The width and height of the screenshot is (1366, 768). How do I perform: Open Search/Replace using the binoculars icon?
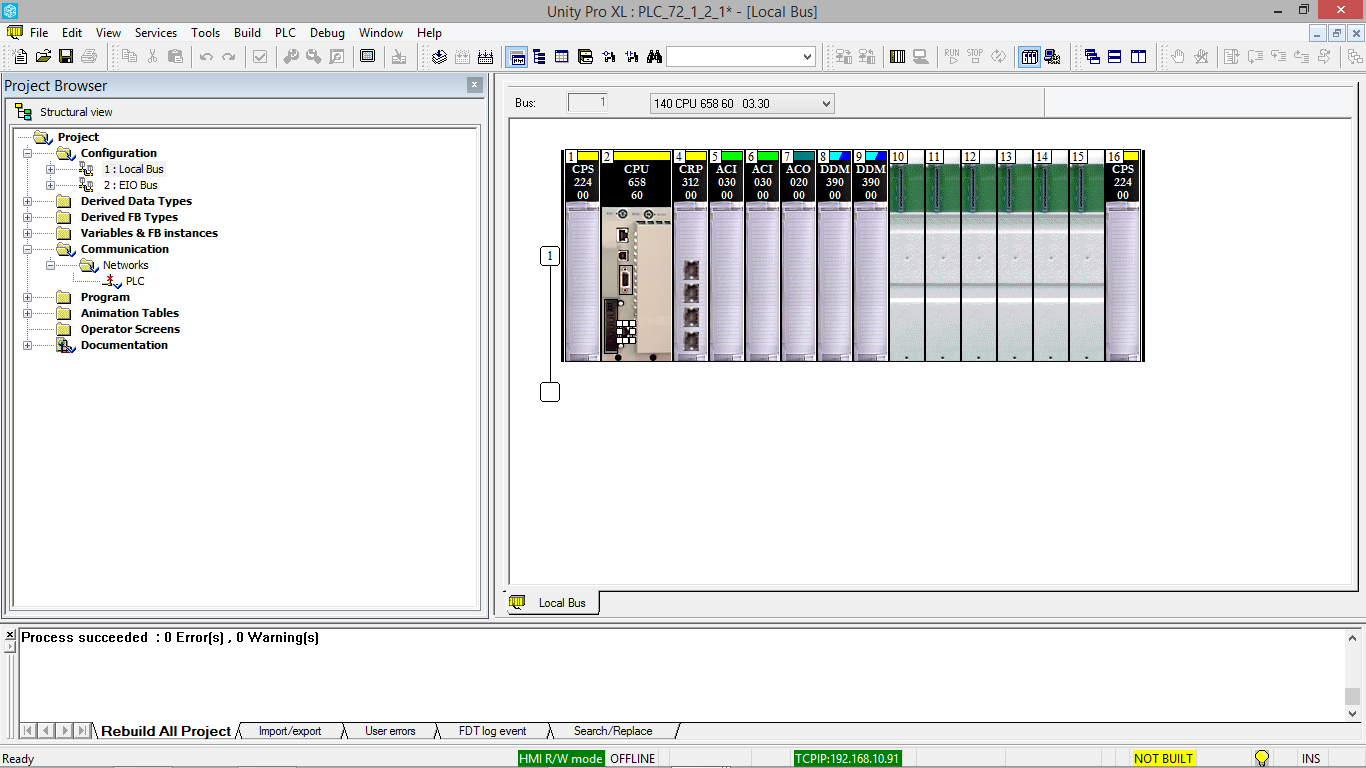tap(653, 57)
